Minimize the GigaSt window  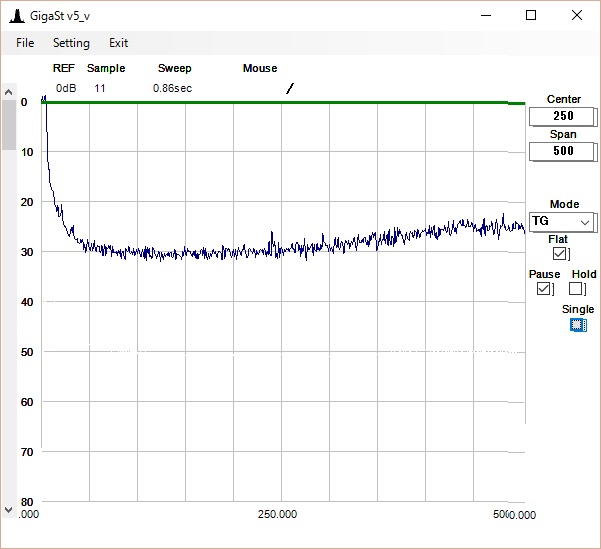click(486, 15)
